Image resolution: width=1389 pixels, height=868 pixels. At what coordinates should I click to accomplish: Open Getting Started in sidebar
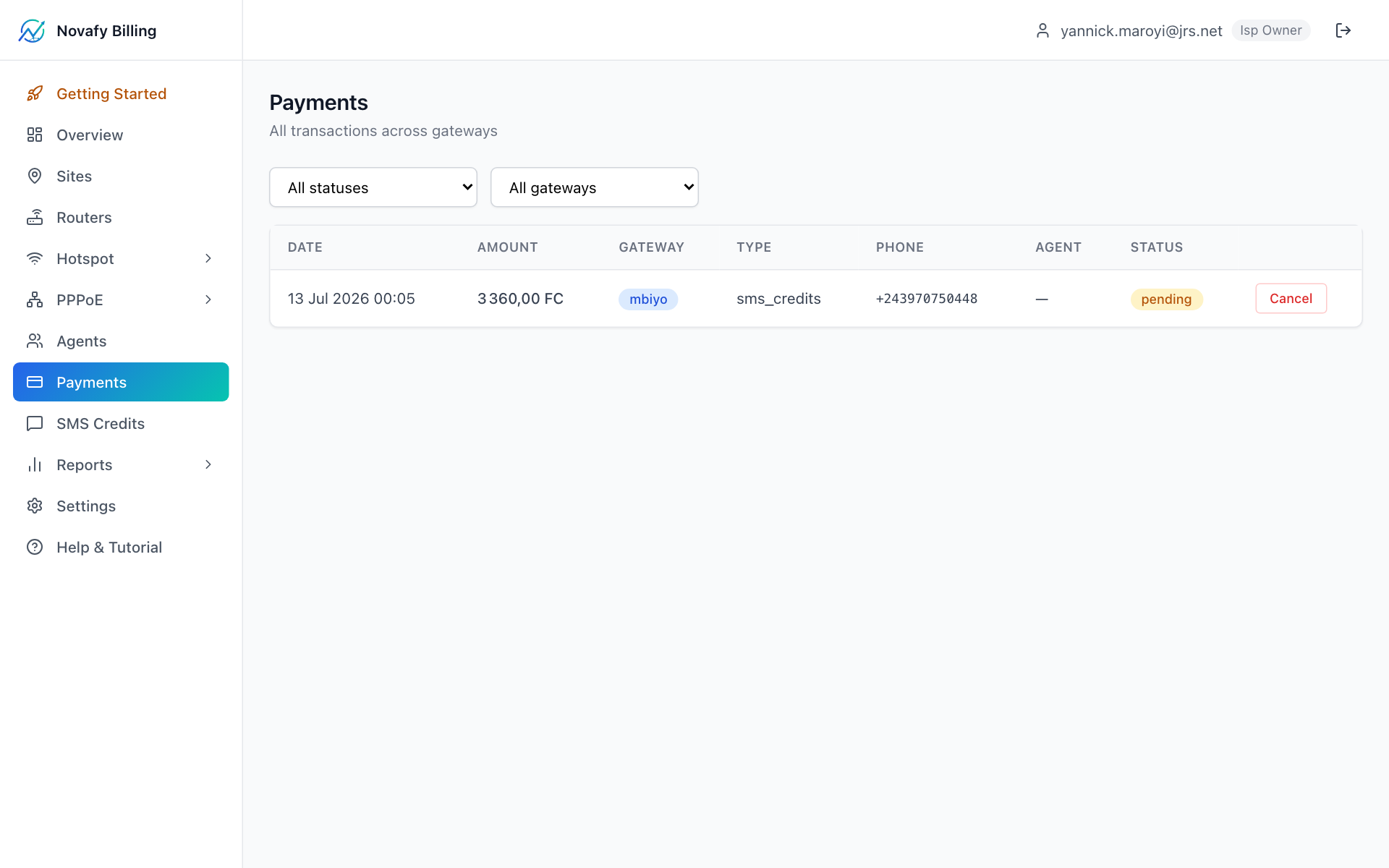click(121, 93)
